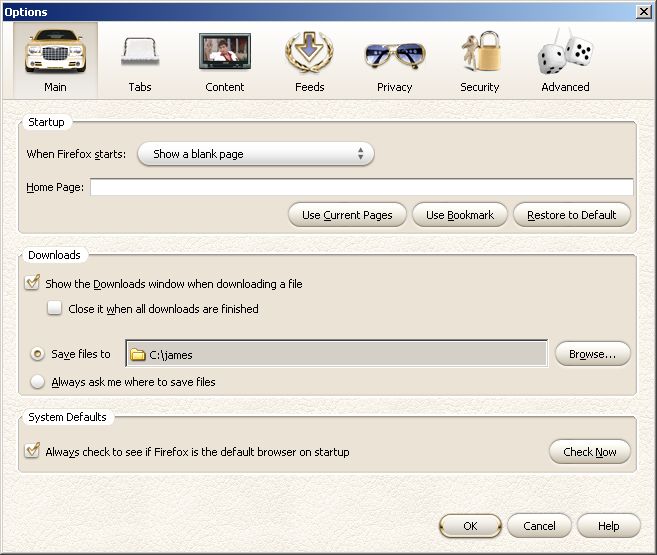Screen dimensions: 657x555
Task: Confirm settings with the OK button
Action: tap(470, 526)
